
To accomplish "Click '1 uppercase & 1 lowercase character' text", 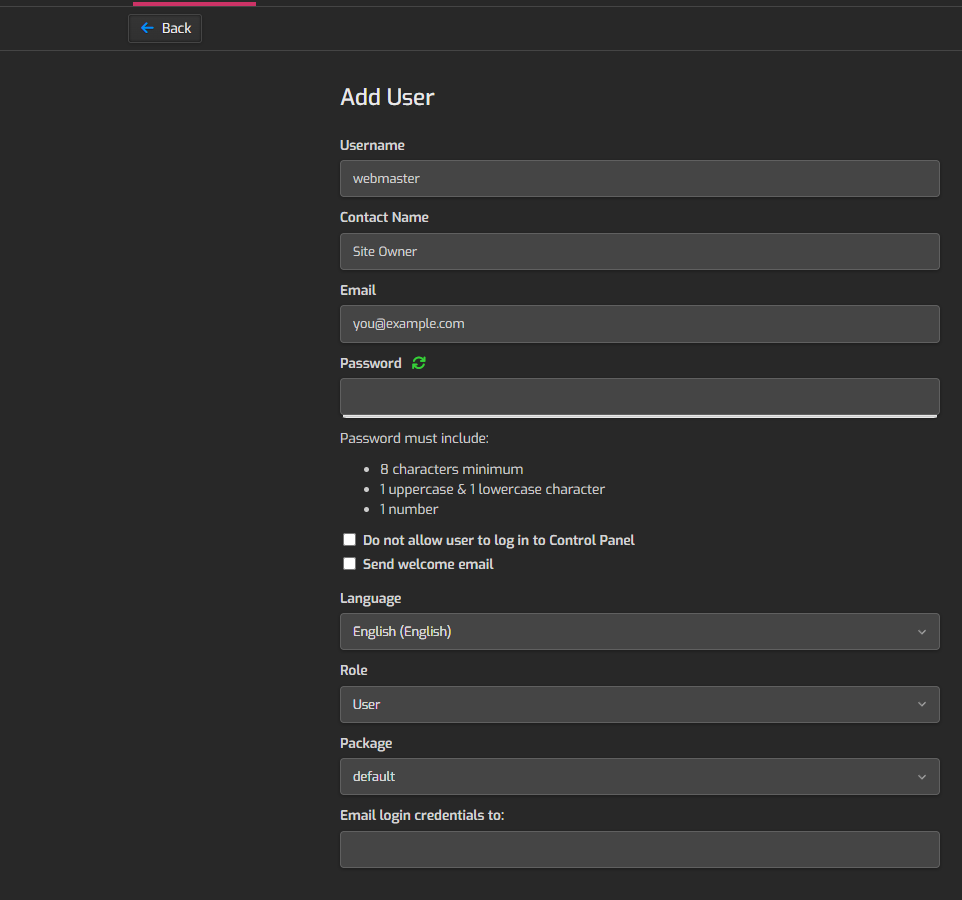I will 492,490.
